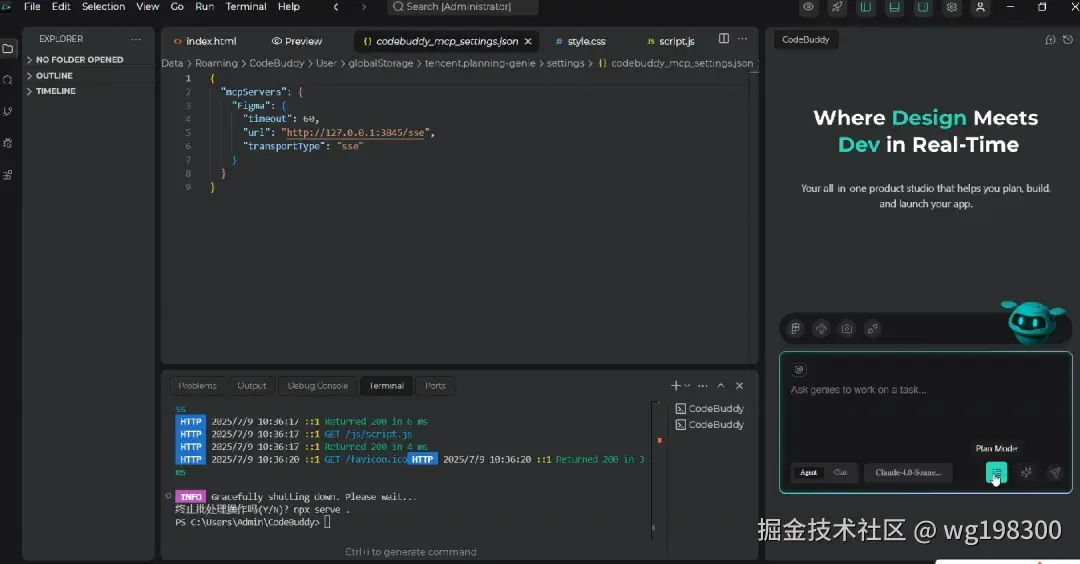Open Explorer panel more actions ellipsis
Viewport: 1080px width, 564px height.
[x=136, y=39]
